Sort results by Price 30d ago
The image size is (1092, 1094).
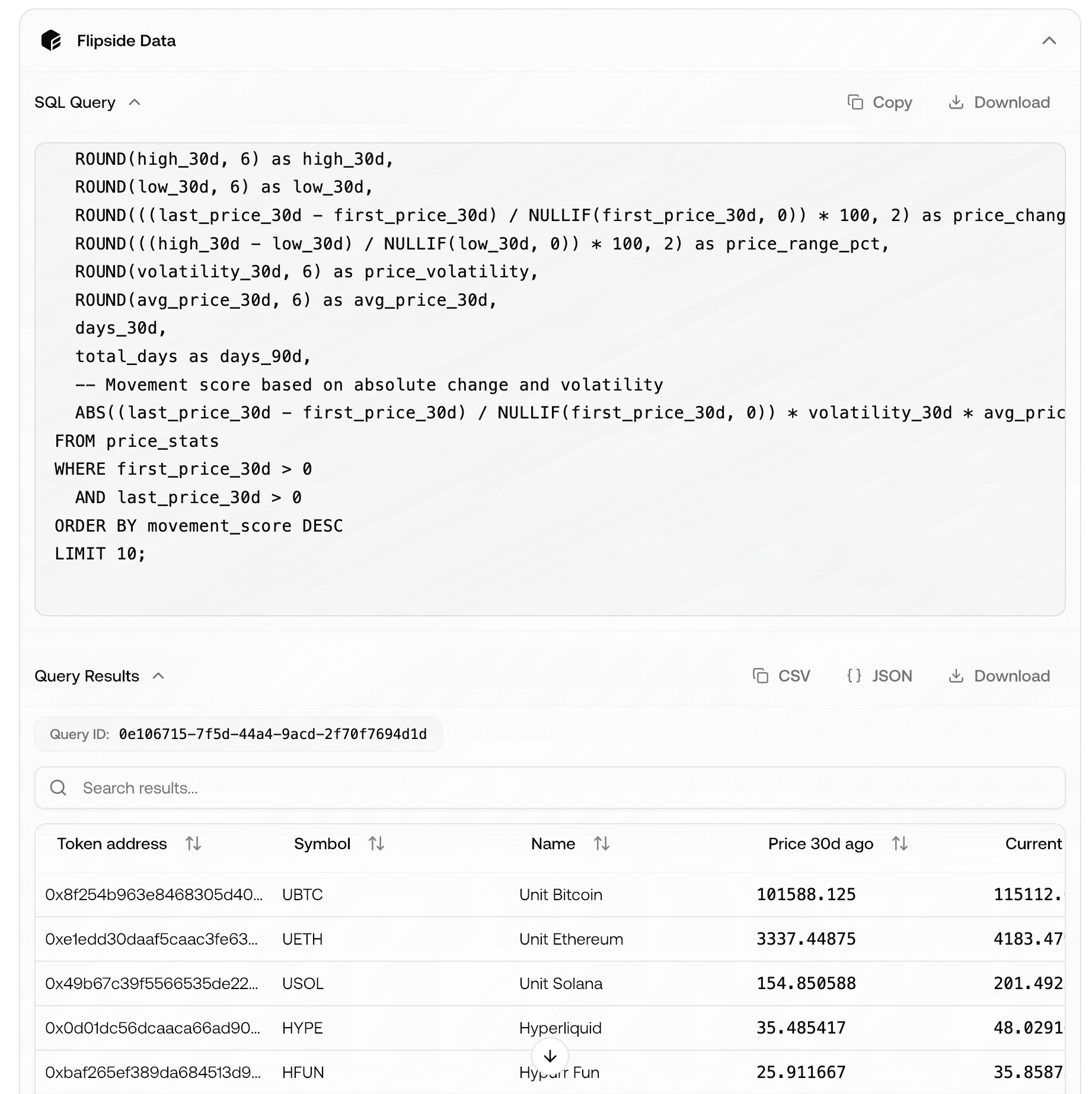(899, 843)
